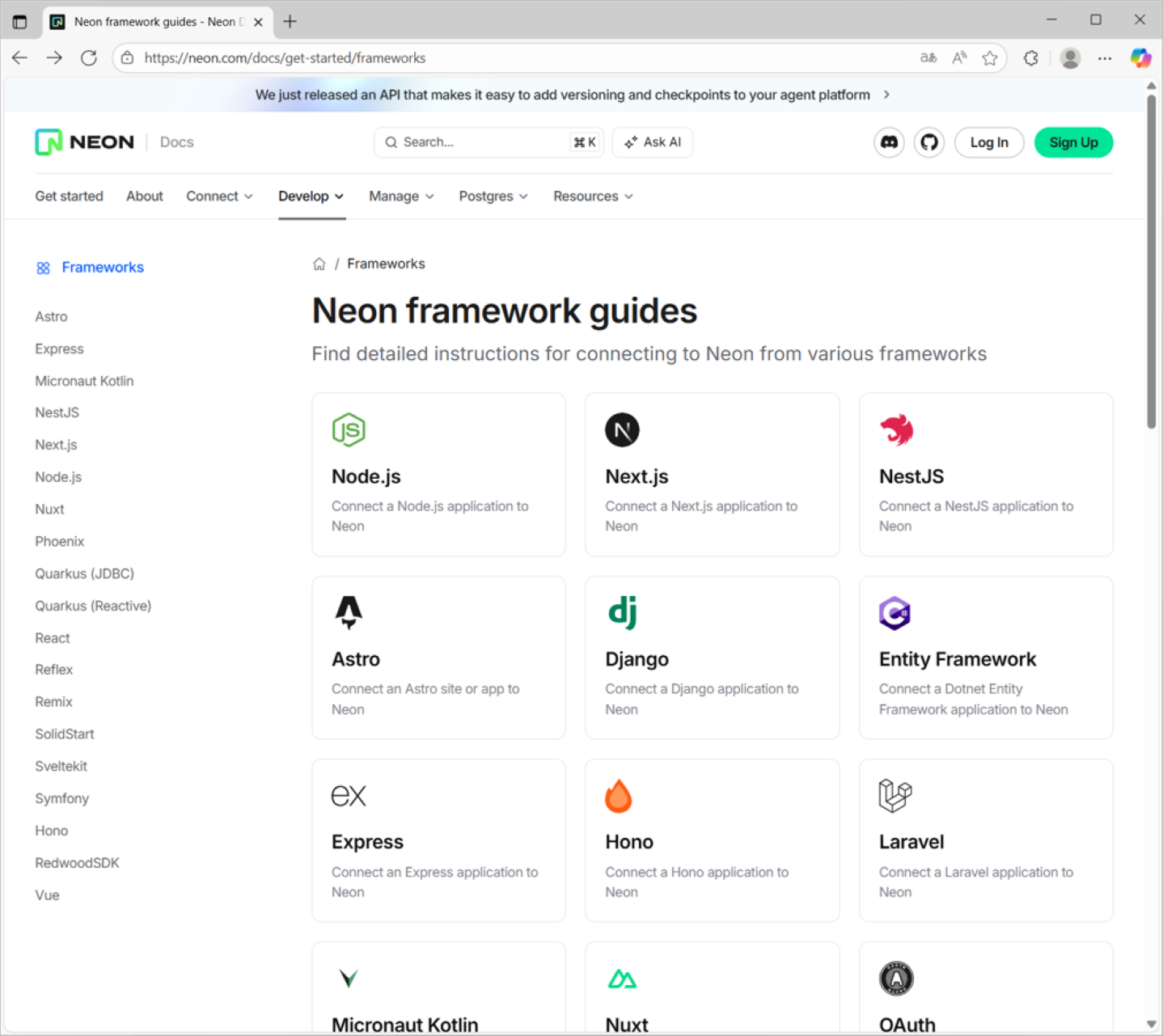Click the Hono flame icon
This screenshot has height=1036, width=1163.
(x=619, y=796)
